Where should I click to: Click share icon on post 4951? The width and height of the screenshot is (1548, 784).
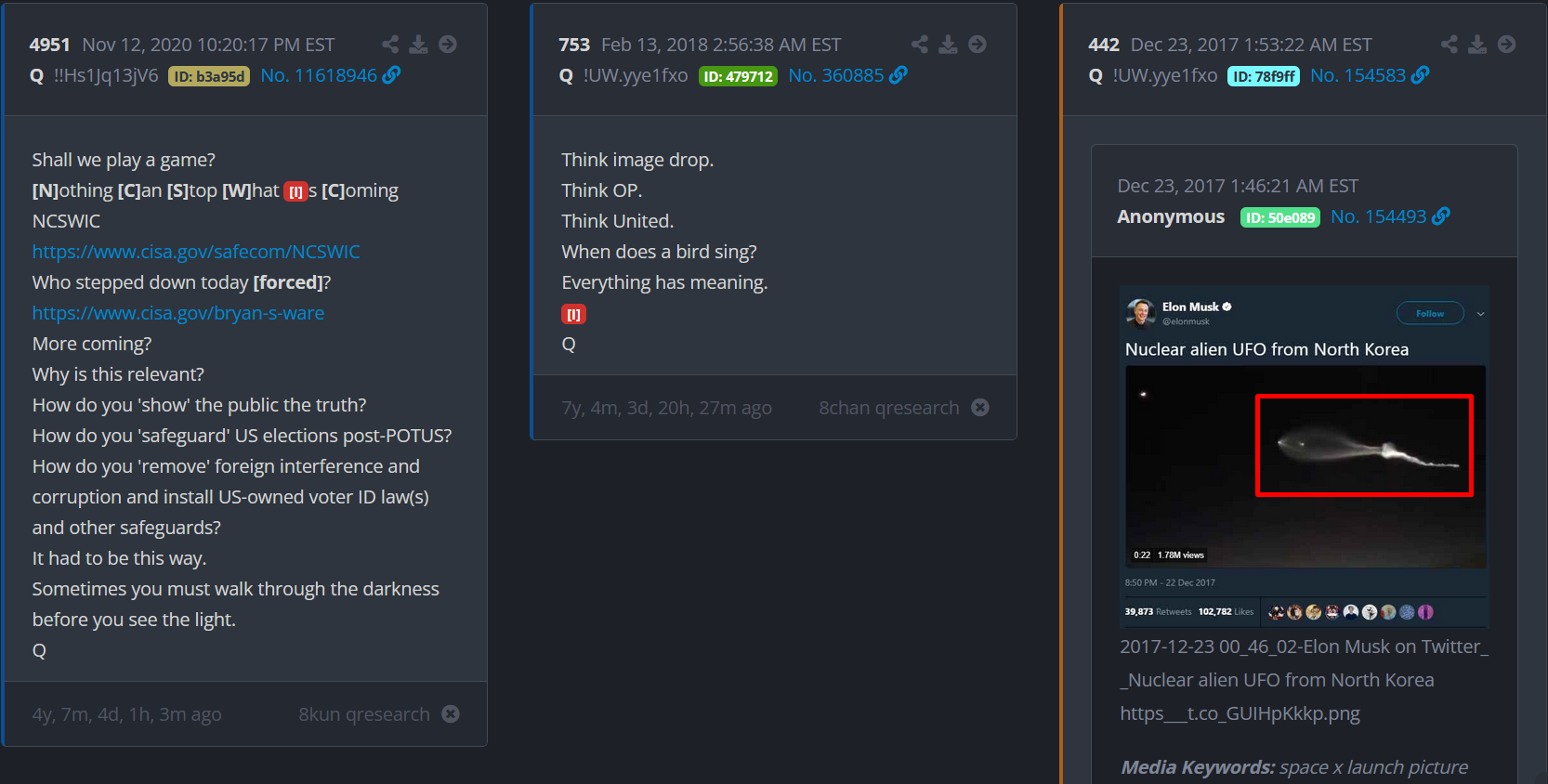(x=390, y=45)
